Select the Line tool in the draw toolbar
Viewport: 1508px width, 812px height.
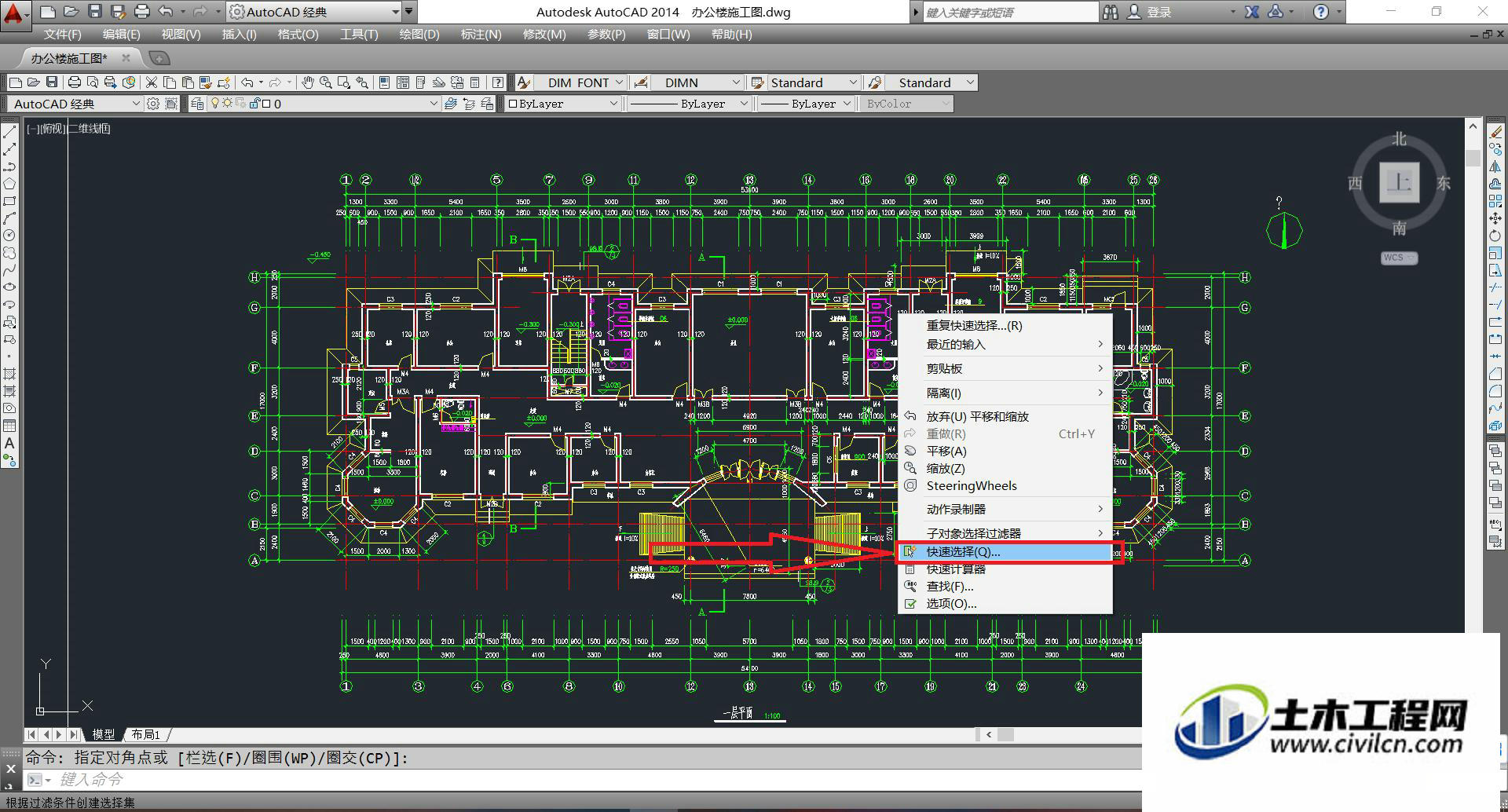[9, 132]
